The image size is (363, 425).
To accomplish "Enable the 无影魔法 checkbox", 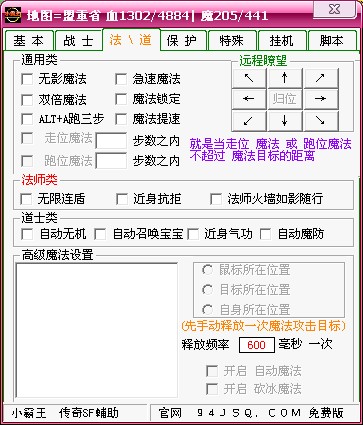I will coord(27,79).
